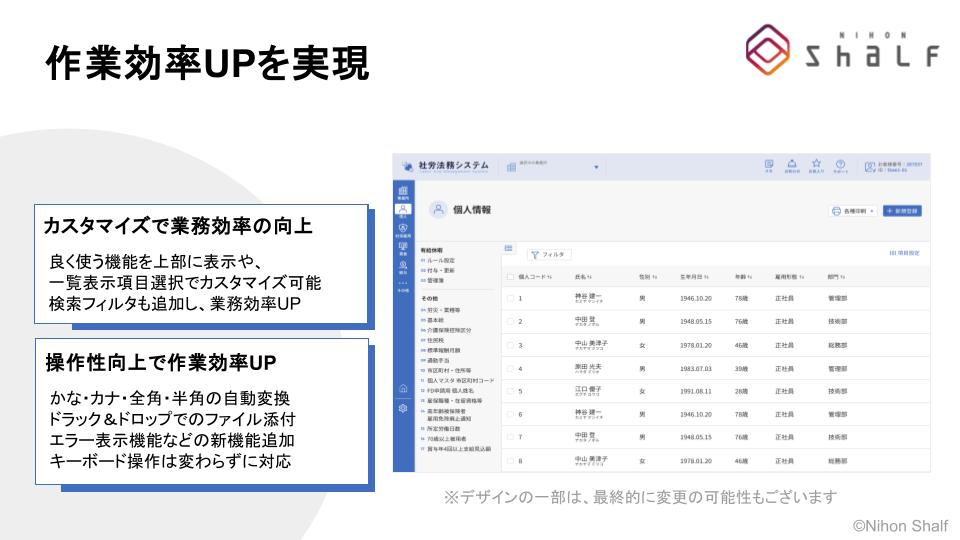The width and height of the screenshot is (960, 540).
Task: Open 通勤手当 in the side menu
Action: click(438, 360)
